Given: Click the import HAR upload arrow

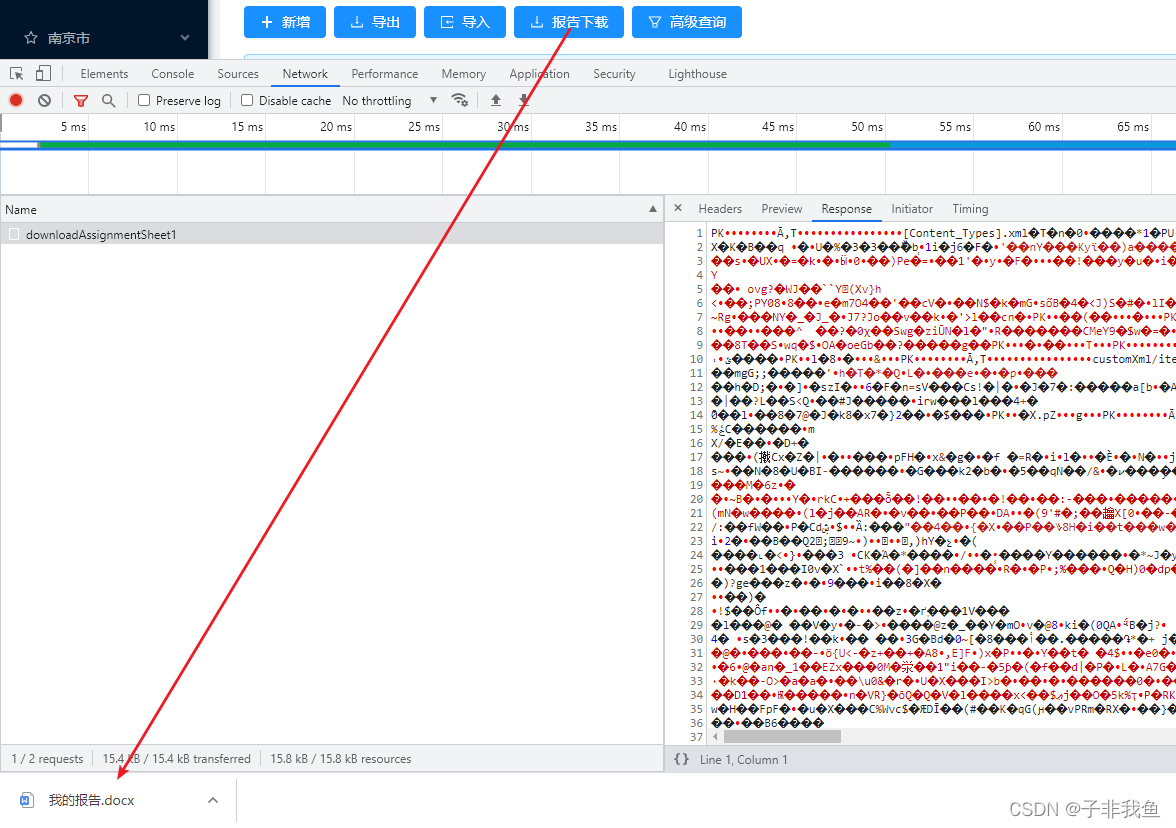Looking at the screenshot, I should (496, 100).
